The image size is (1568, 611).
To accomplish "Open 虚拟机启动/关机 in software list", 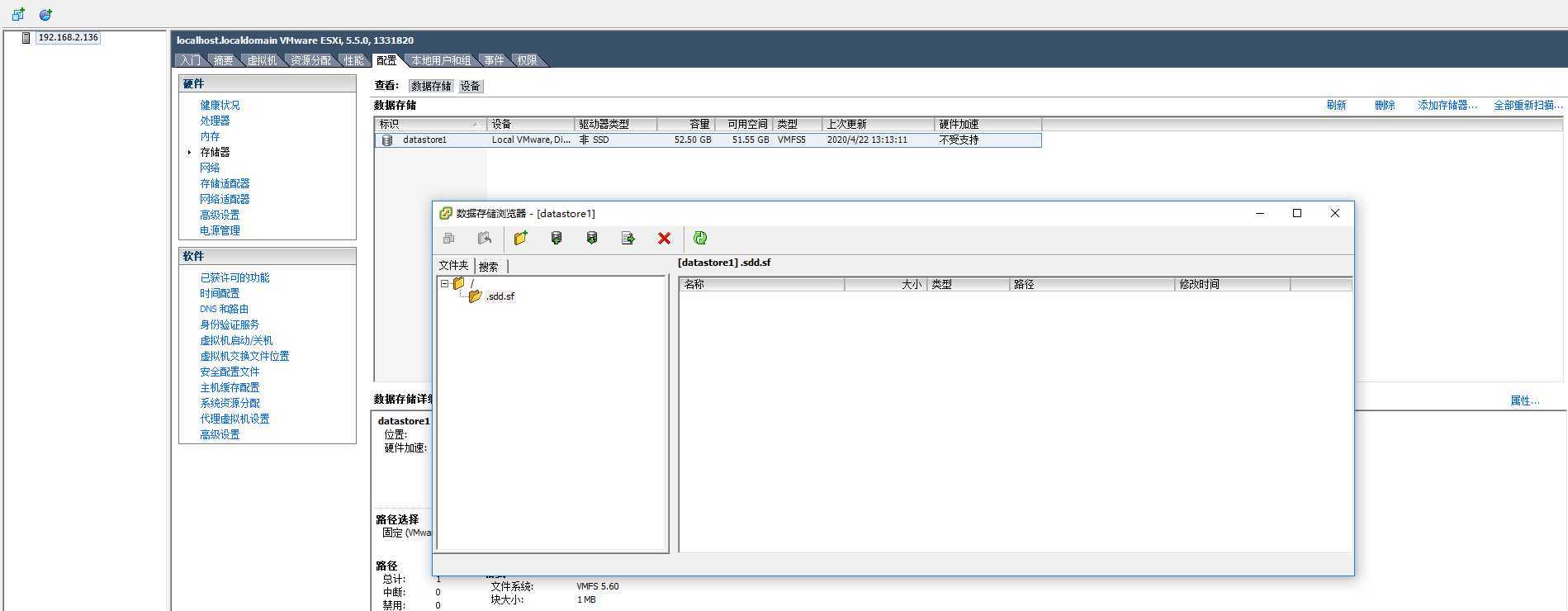I will click(236, 340).
